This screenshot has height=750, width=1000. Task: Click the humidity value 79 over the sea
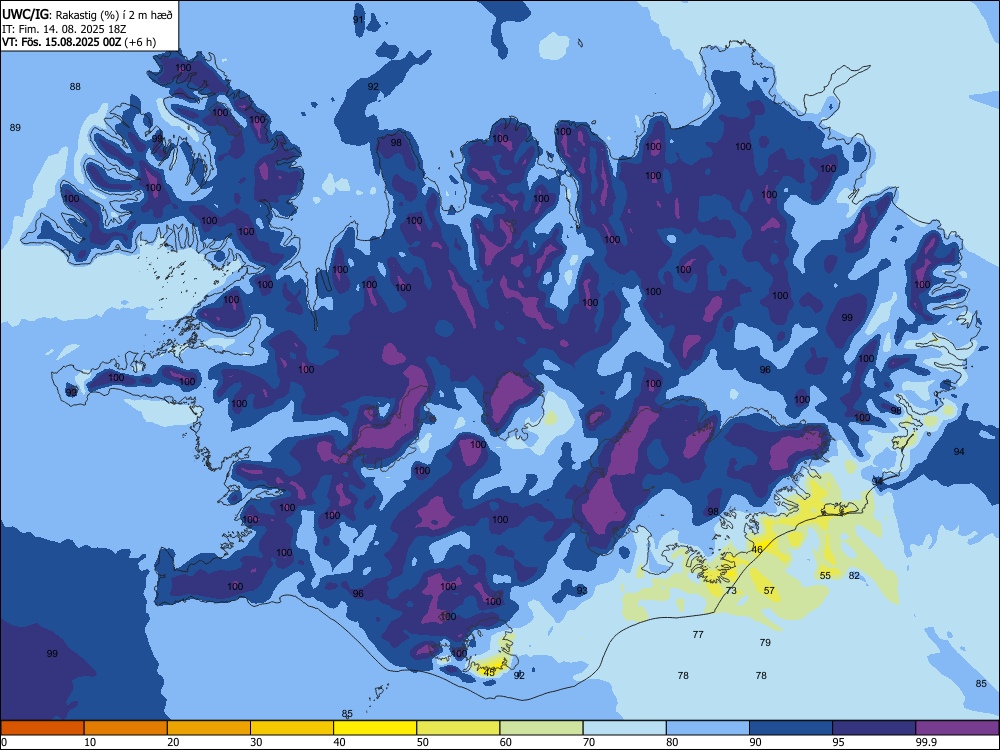click(x=765, y=642)
